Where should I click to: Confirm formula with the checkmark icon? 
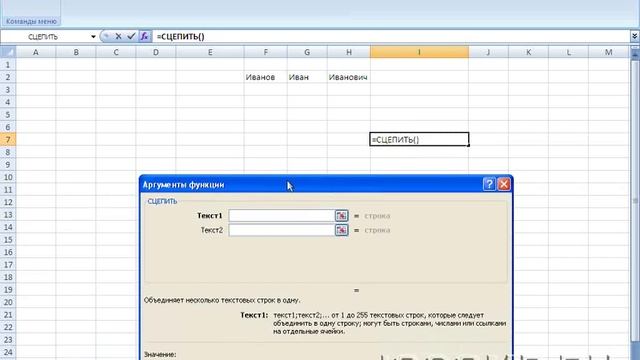pyautogui.click(x=131, y=36)
